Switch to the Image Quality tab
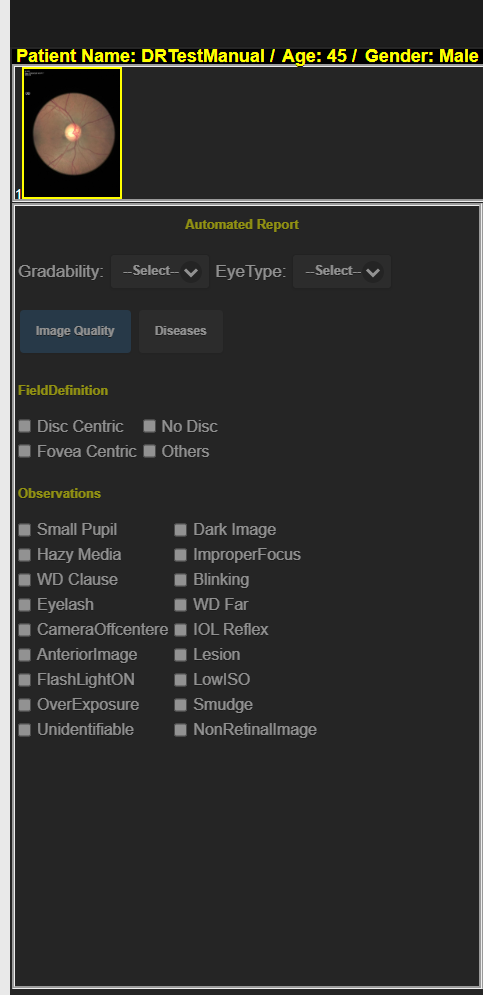 click(75, 331)
